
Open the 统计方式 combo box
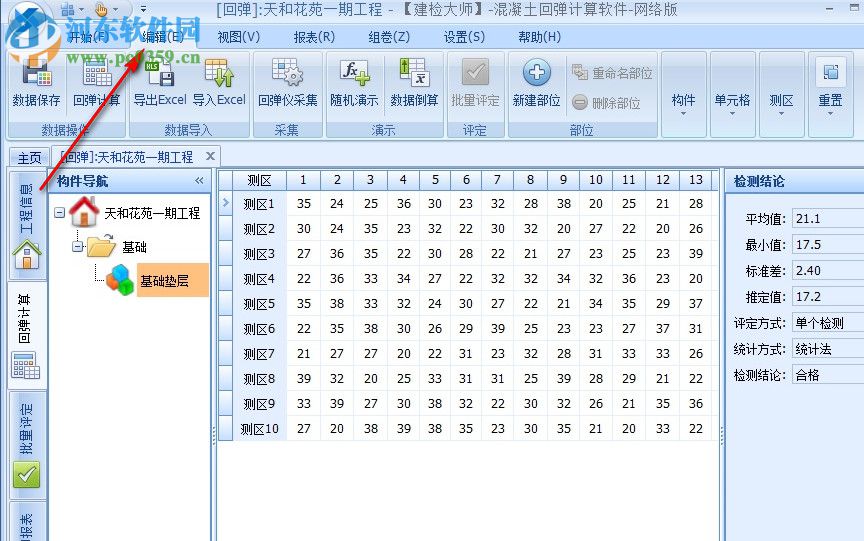828,349
